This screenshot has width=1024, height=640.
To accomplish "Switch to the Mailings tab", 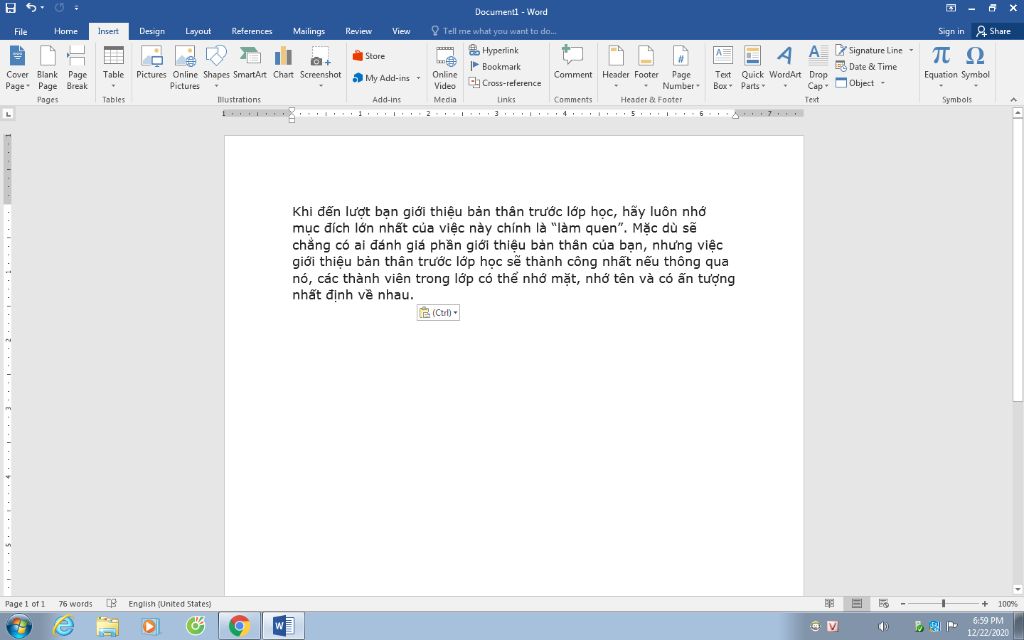I will pos(308,31).
